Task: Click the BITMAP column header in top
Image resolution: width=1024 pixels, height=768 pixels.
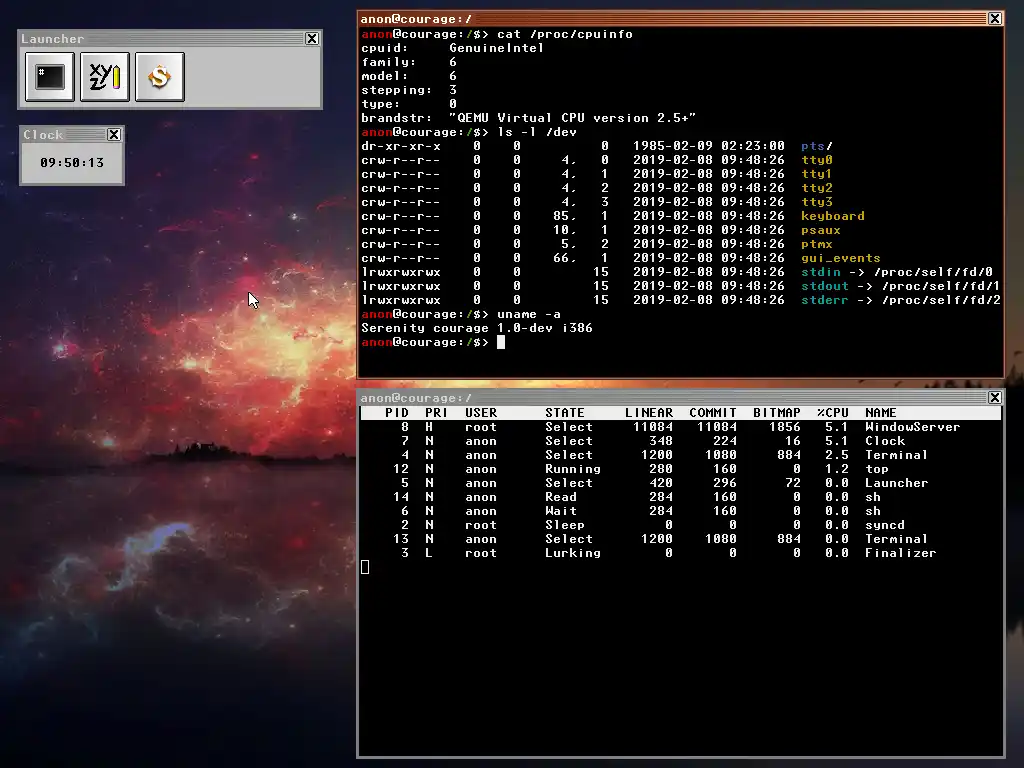Action: click(x=776, y=413)
